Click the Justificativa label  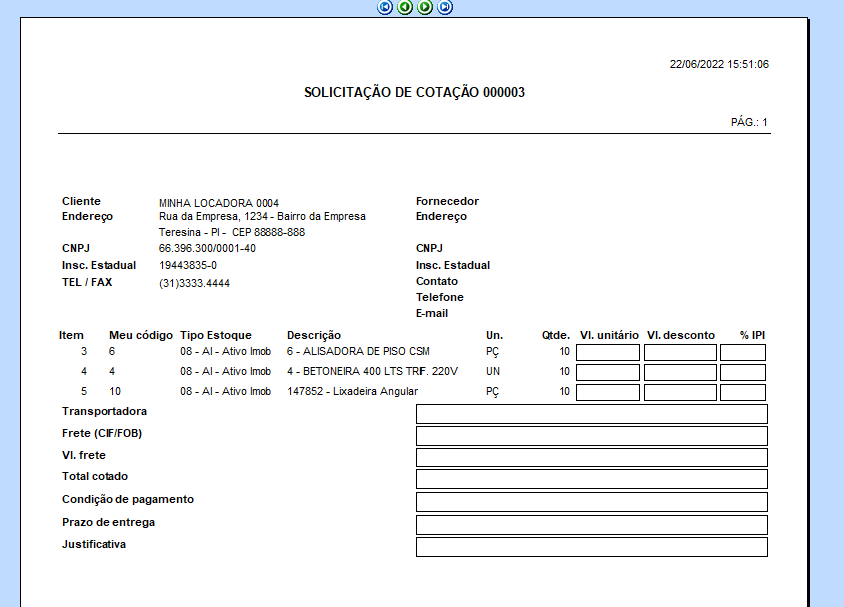click(x=94, y=544)
